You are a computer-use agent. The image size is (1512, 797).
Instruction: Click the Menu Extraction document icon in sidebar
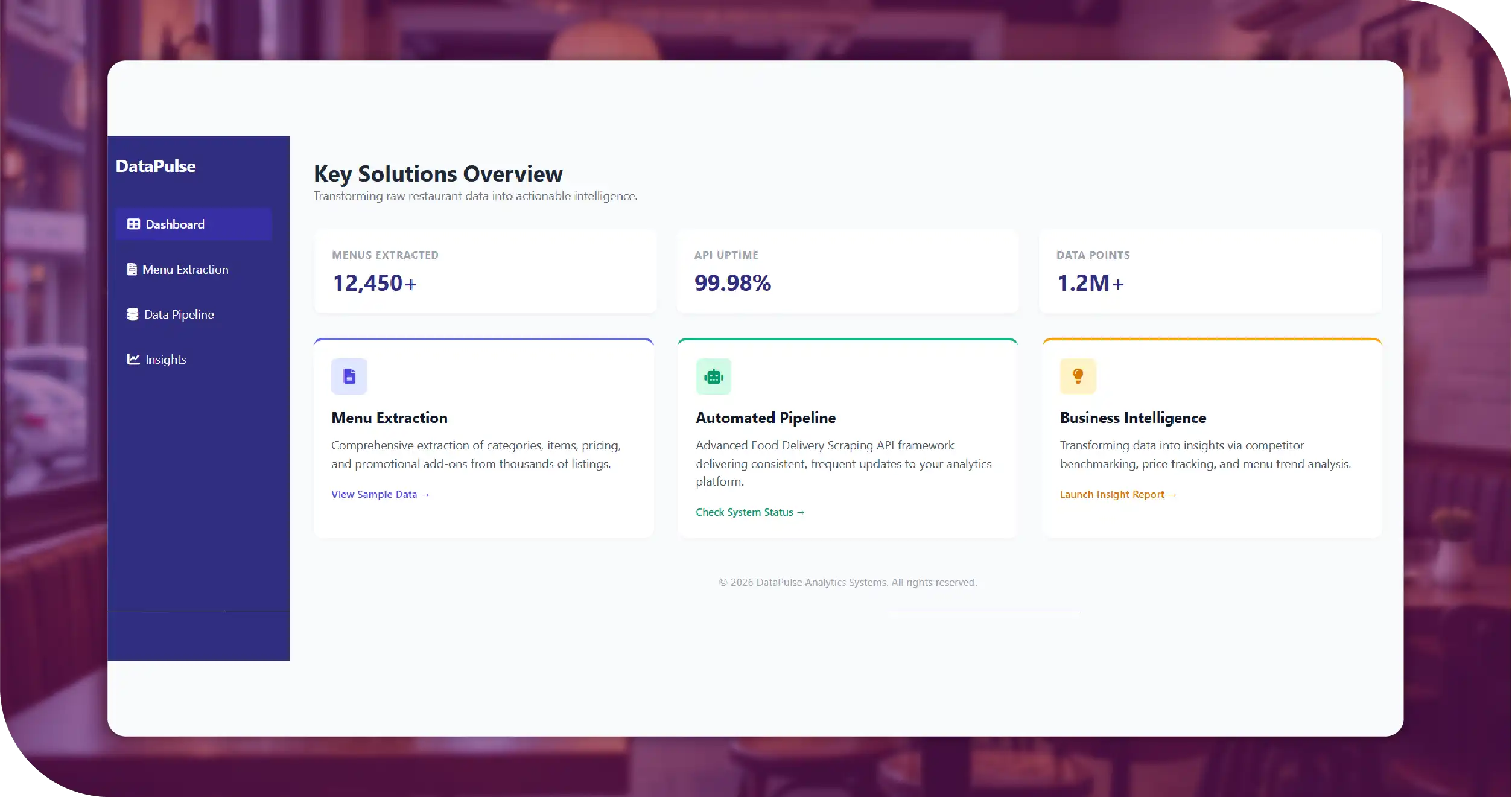point(132,269)
